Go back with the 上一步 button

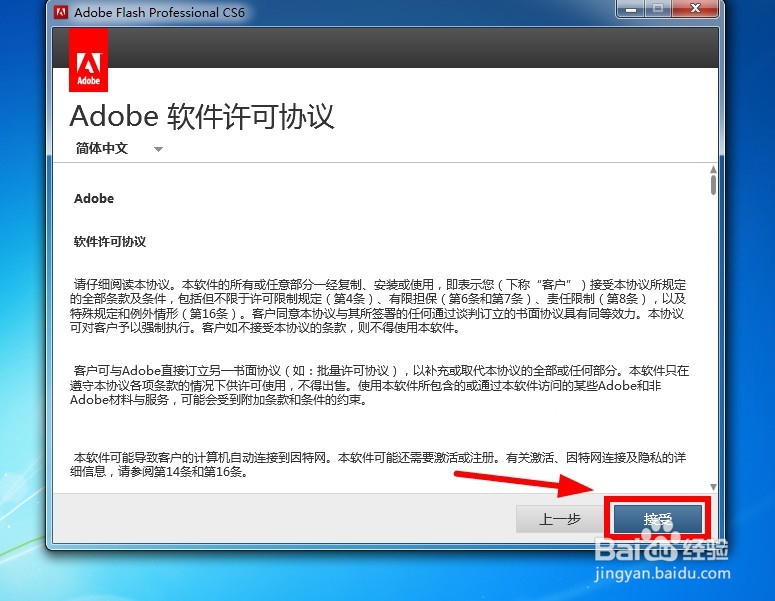tap(559, 519)
